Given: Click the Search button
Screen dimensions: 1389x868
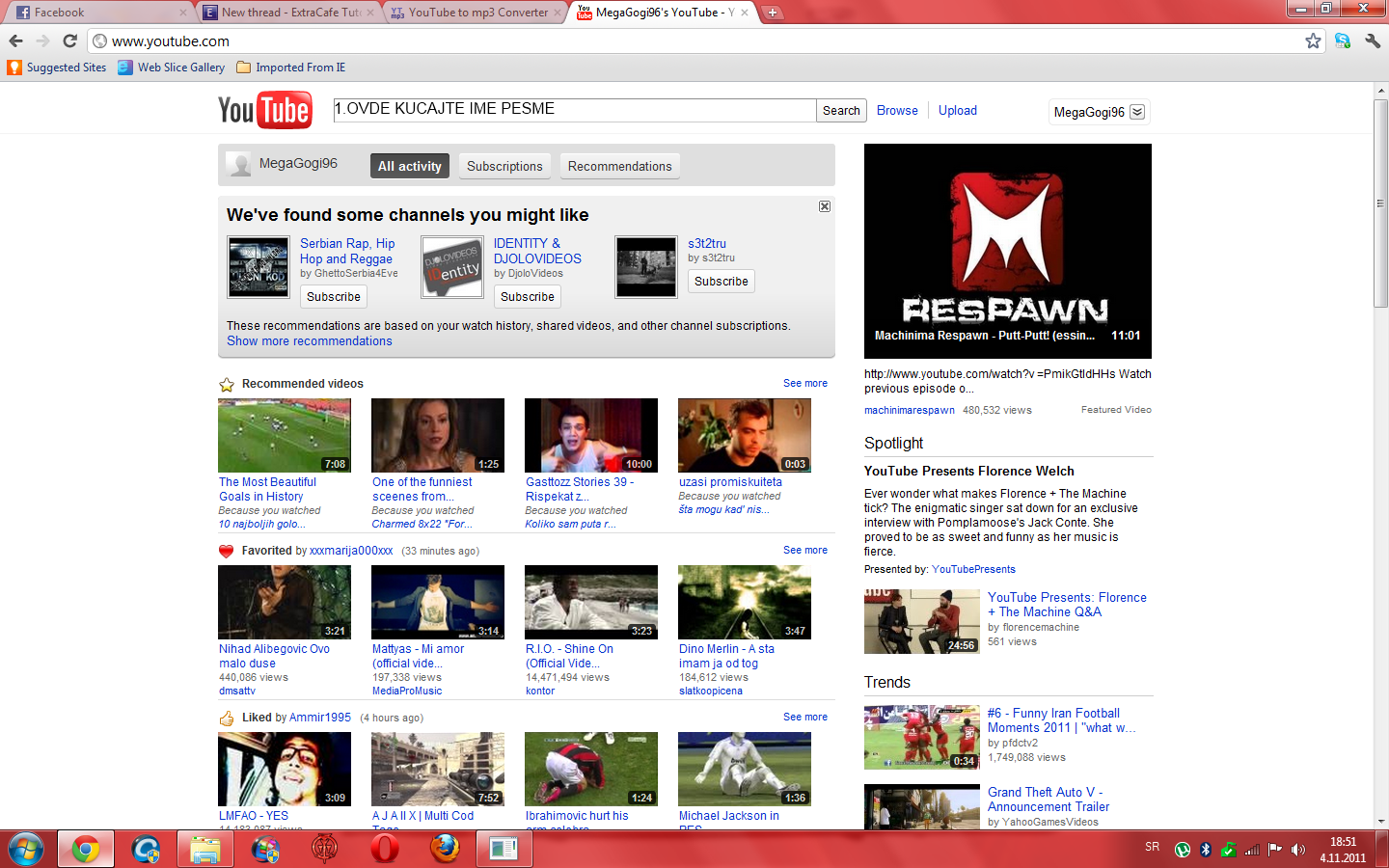Looking at the screenshot, I should point(841,111).
